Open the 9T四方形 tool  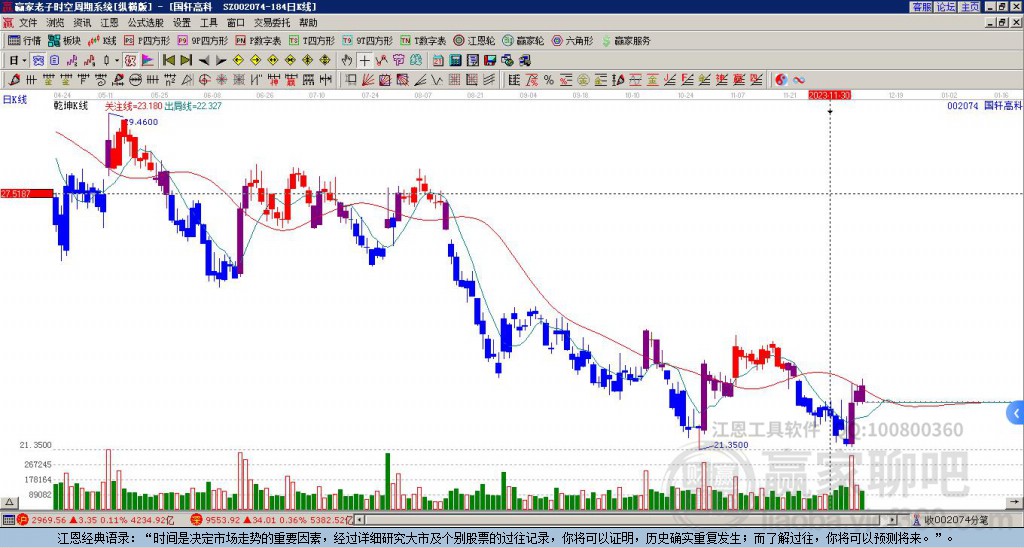click(x=367, y=40)
